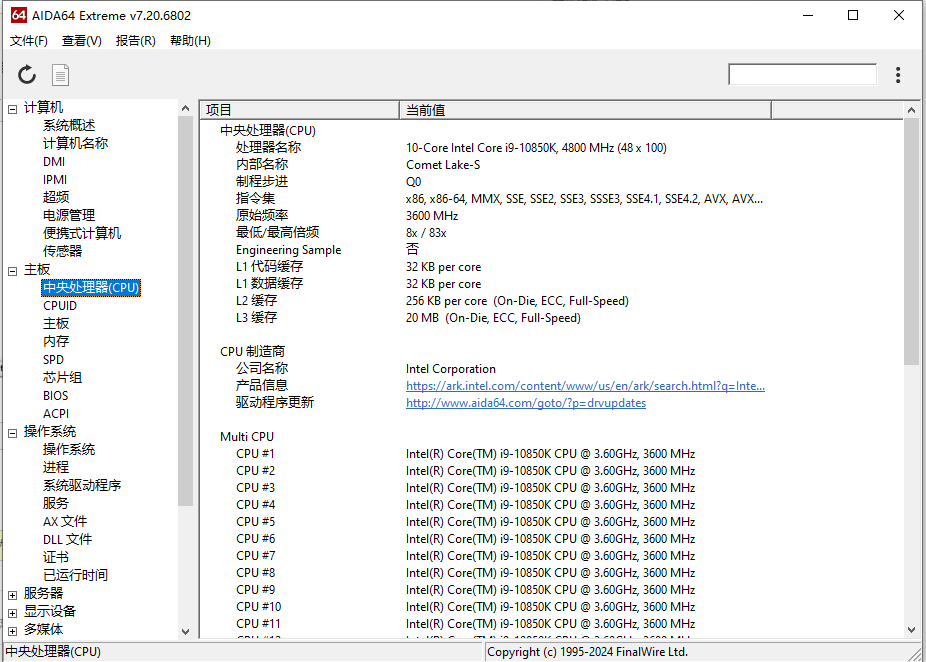Open the CPUID tree item

pos(60,305)
